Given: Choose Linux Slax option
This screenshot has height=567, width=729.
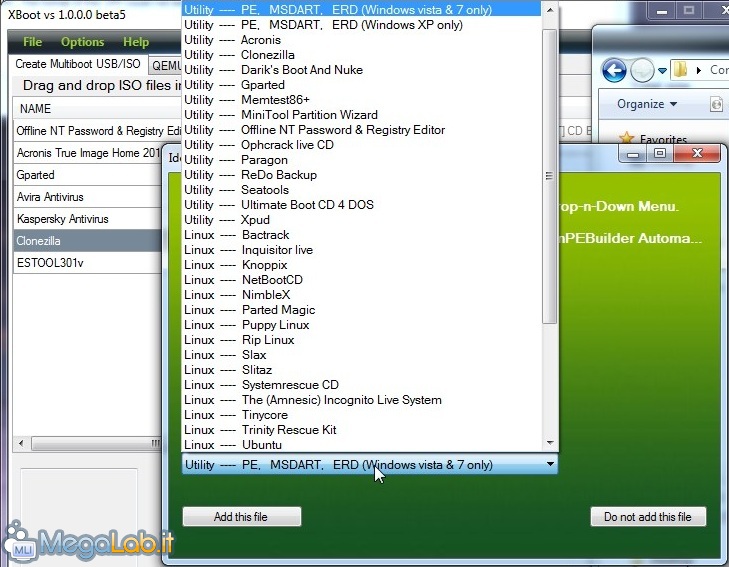Looking at the screenshot, I should [362, 355].
